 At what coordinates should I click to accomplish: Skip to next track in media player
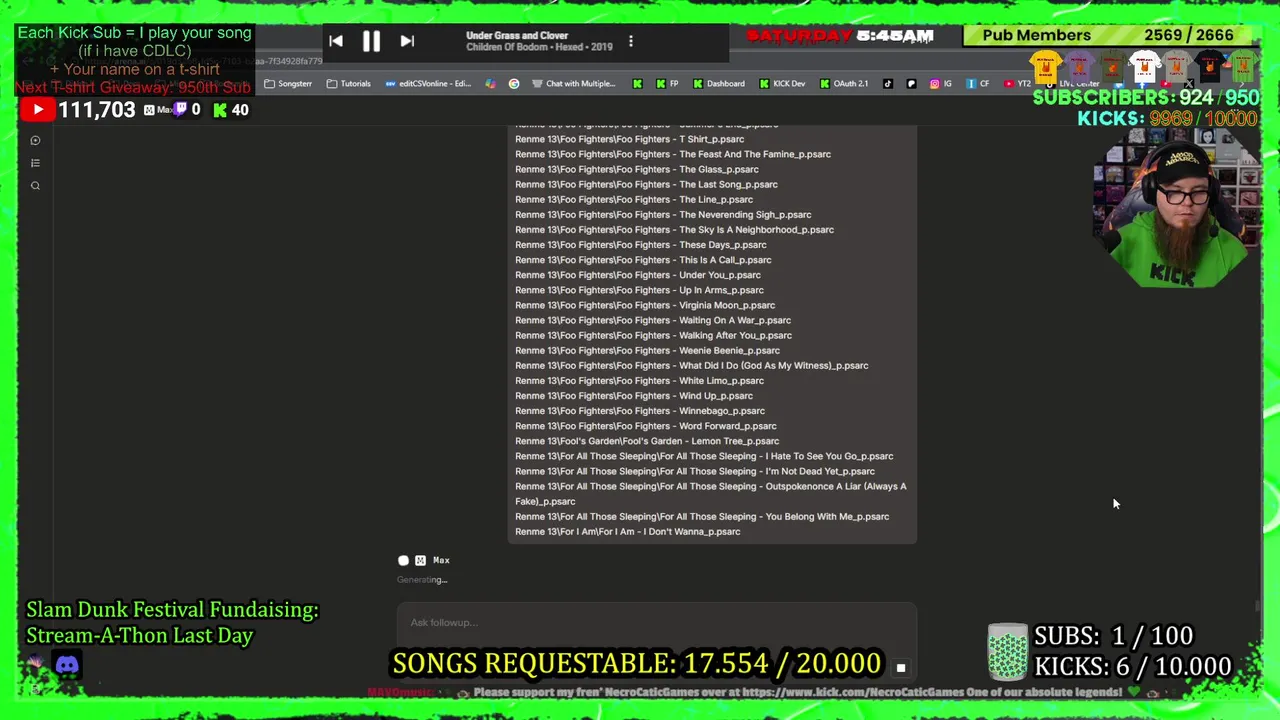point(407,41)
